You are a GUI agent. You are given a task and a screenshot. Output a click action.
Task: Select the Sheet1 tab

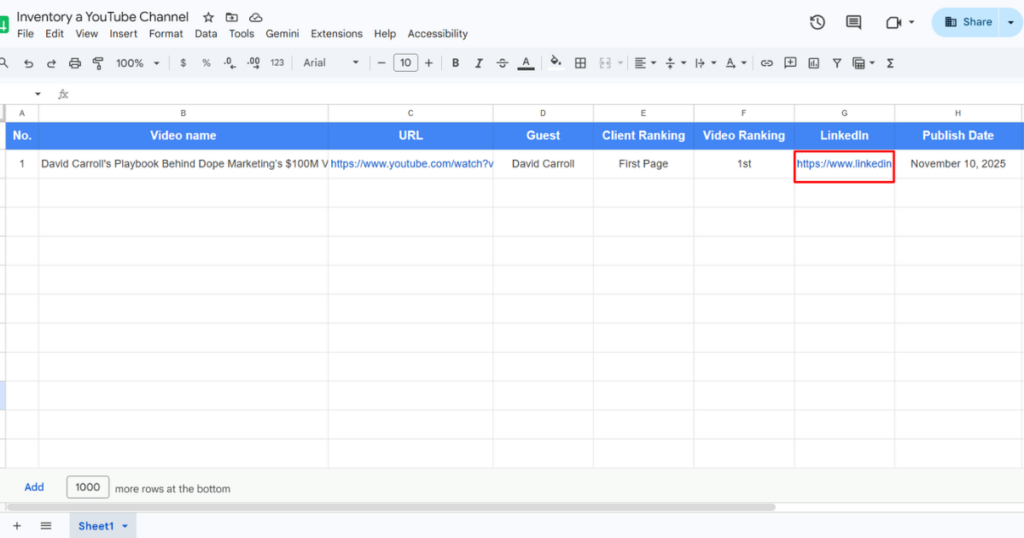pyautogui.click(x=103, y=526)
